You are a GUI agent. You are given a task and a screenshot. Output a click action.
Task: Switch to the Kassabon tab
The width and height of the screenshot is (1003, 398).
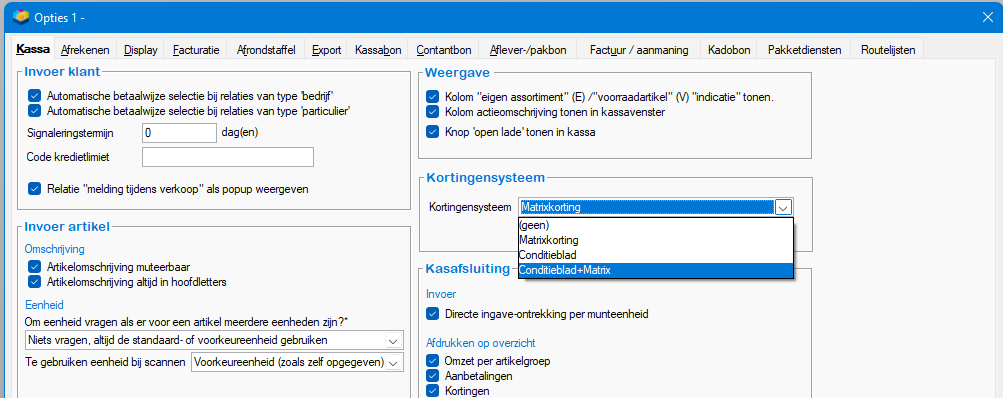378,49
